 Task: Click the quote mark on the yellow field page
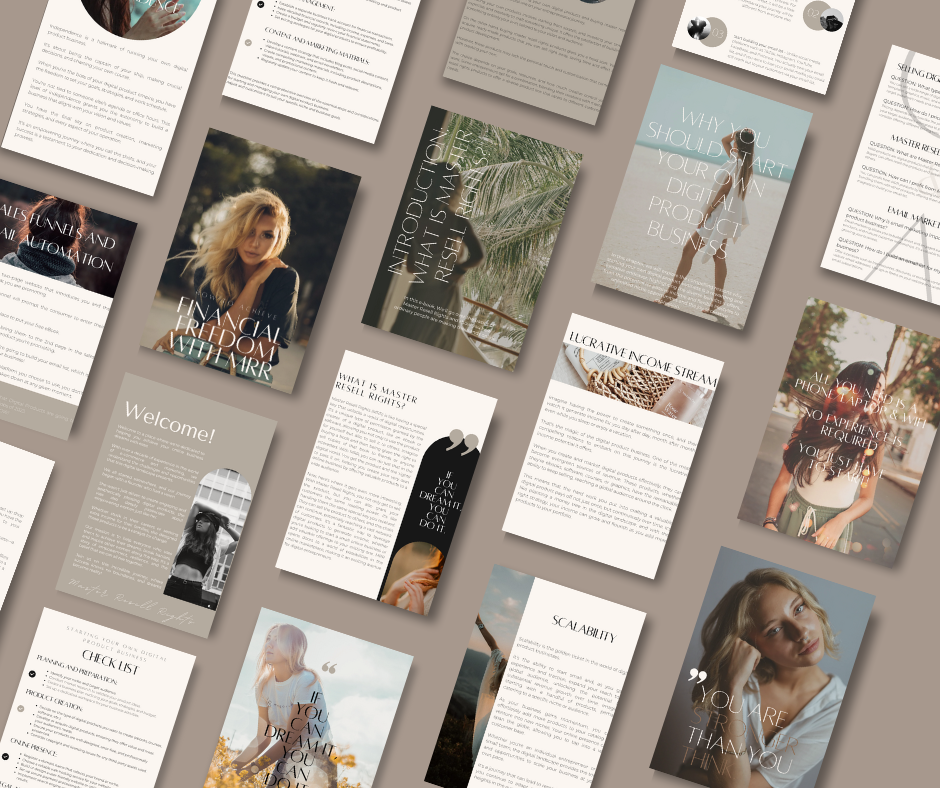(330, 668)
